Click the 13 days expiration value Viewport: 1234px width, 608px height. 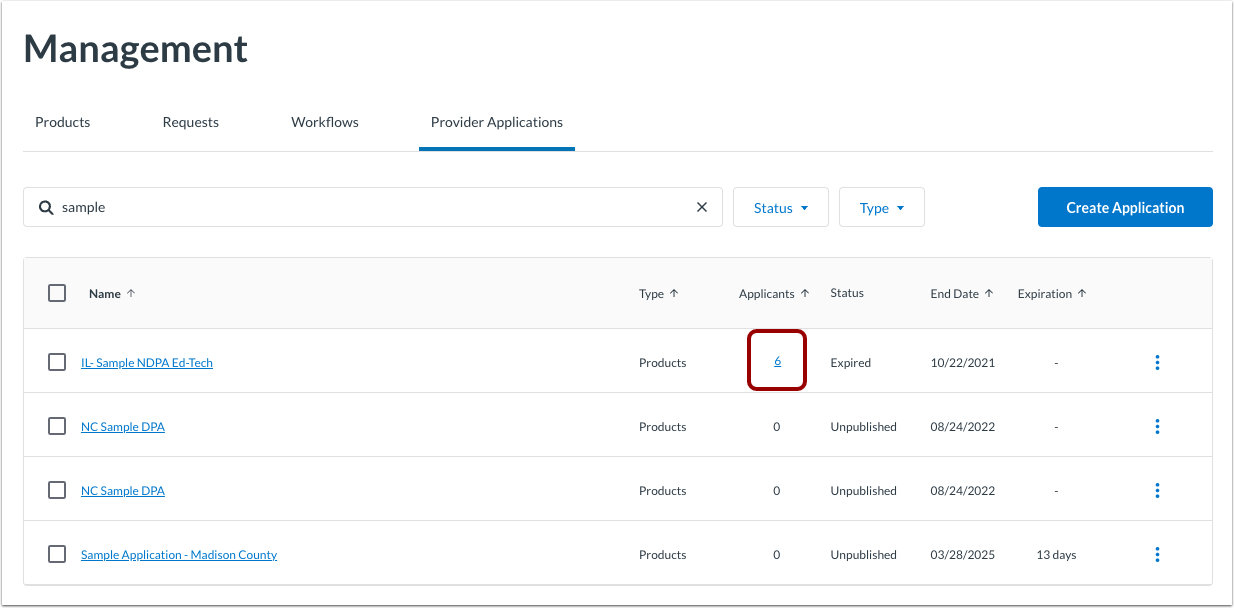[1057, 555]
